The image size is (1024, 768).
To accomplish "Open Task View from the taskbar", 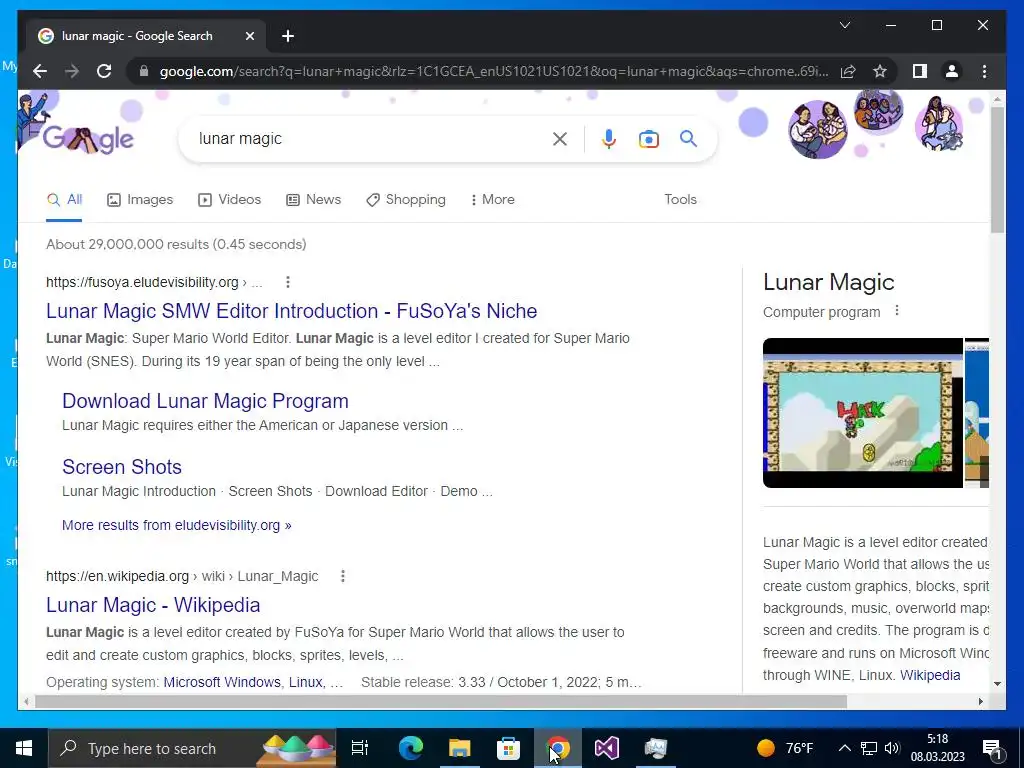I will pyautogui.click(x=360, y=748).
